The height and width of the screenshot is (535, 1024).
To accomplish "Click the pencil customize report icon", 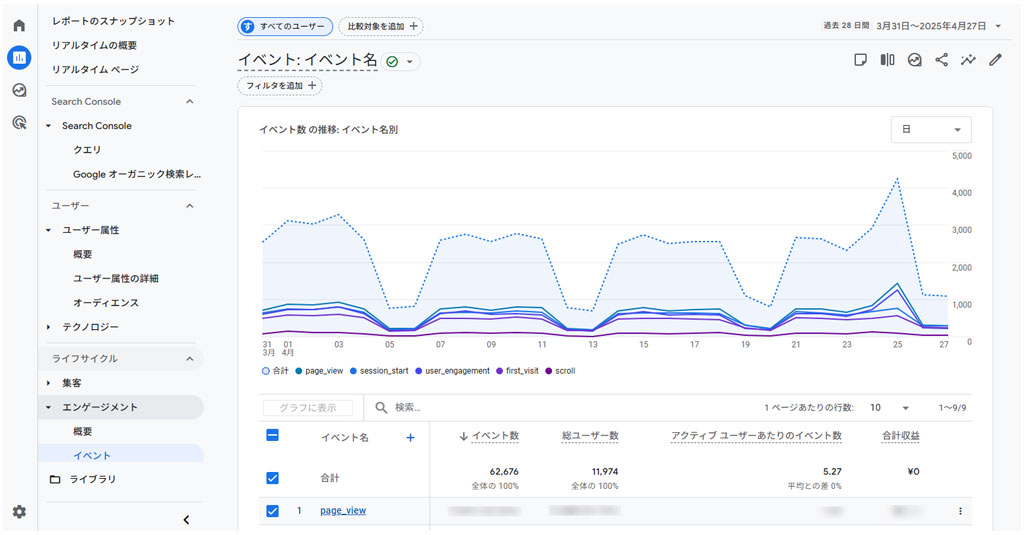I will 995,60.
